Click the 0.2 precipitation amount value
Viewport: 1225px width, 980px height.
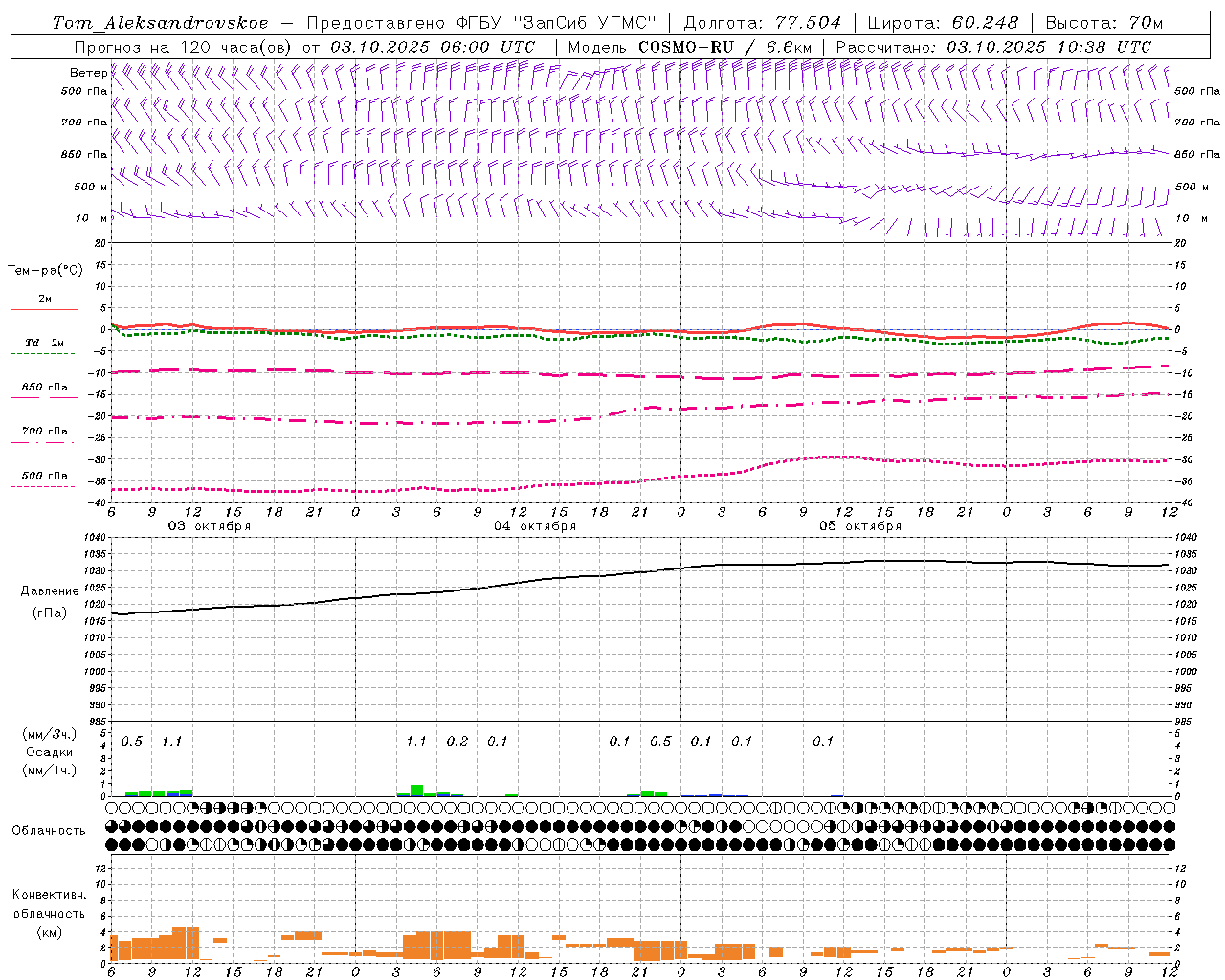click(457, 741)
